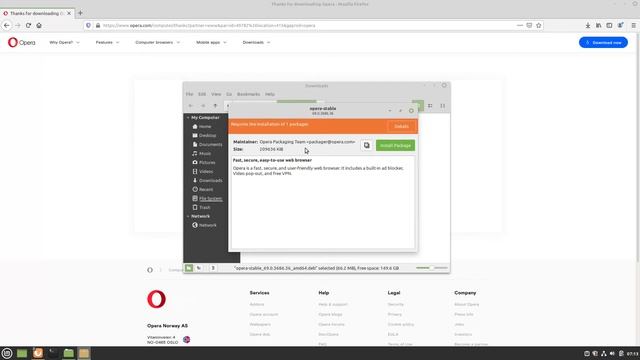Close the 'Thanks for downloading' tab
This screenshot has height=360, width=640.
click(x=69, y=13)
